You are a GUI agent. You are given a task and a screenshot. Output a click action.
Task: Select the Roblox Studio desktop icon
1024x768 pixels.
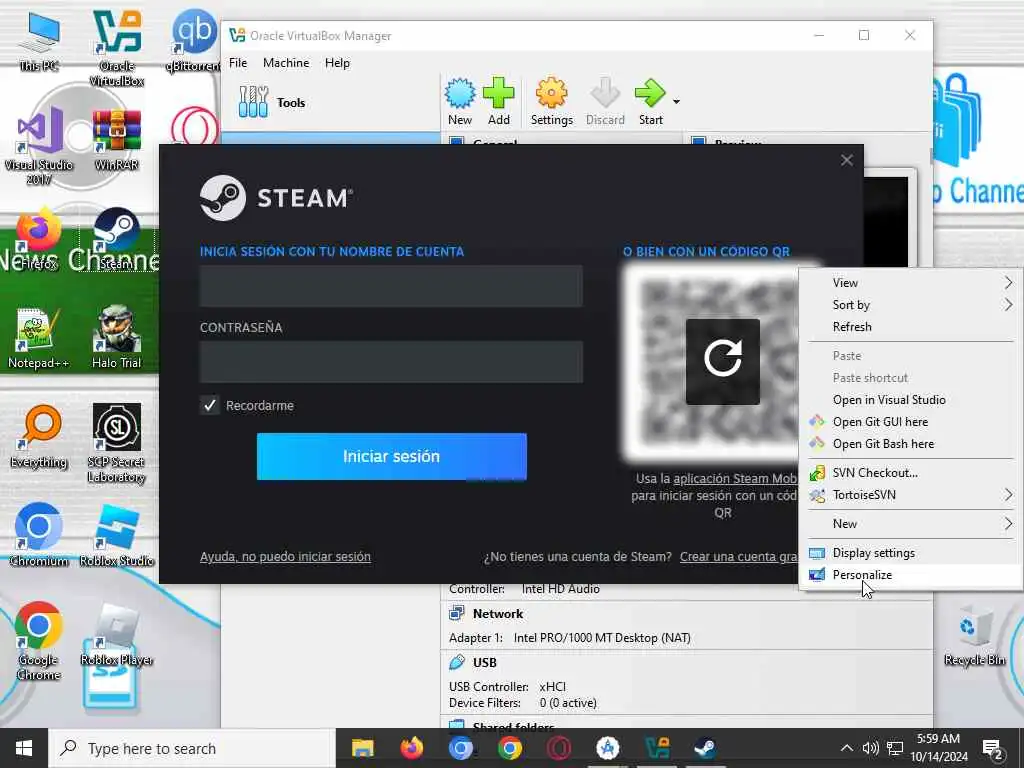(117, 536)
